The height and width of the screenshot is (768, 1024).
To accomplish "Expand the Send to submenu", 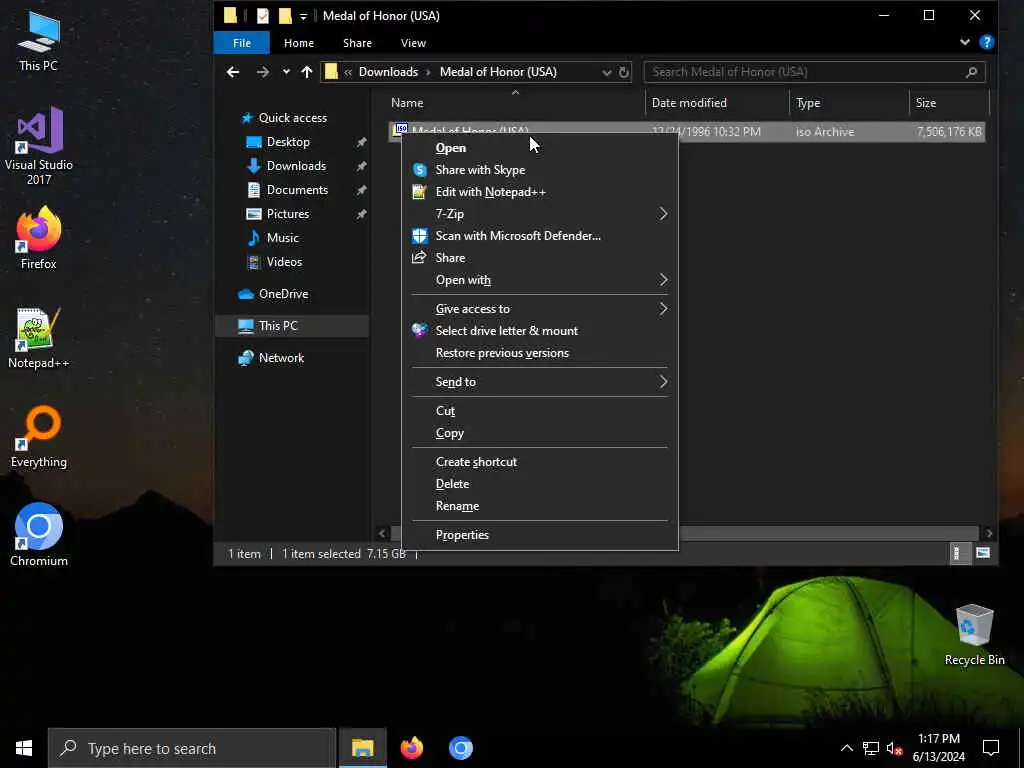I will [540, 382].
